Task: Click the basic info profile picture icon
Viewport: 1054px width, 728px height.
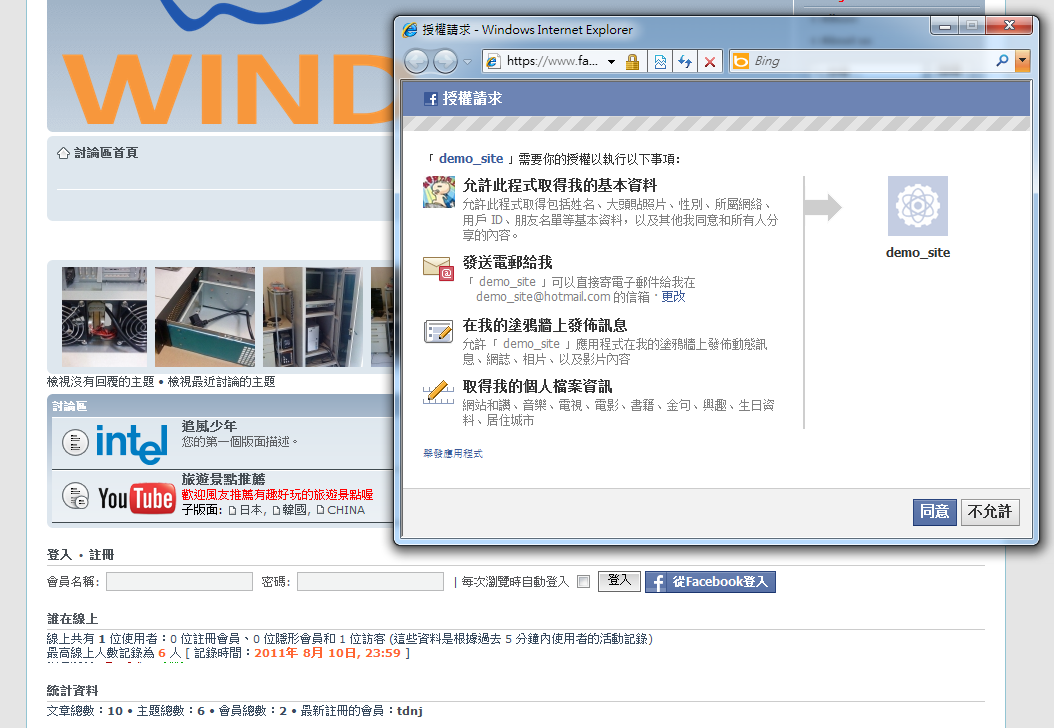Action: click(x=439, y=192)
